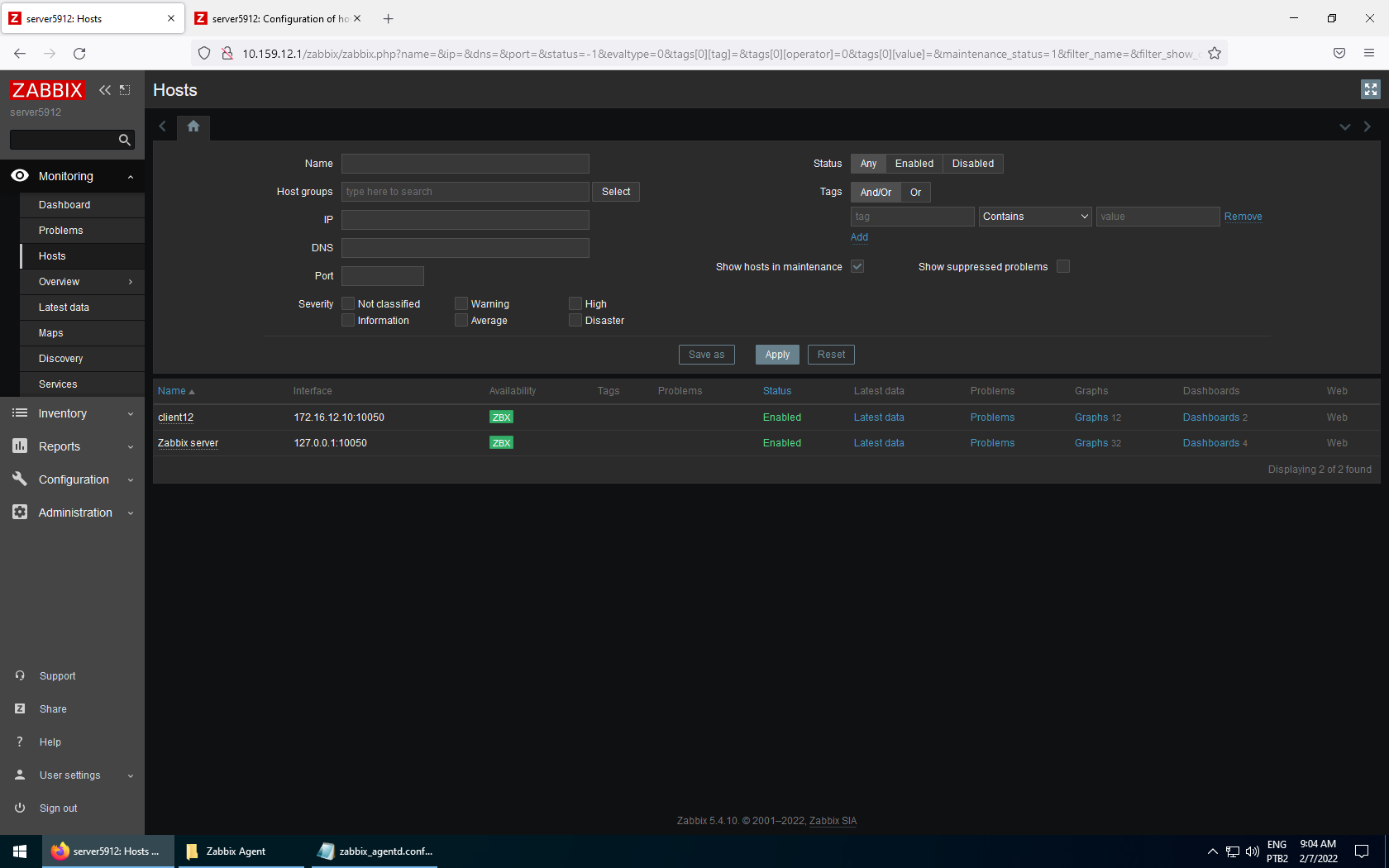This screenshot has width=1389, height=868.
Task: Open the Administration gear icon
Action: tap(20, 513)
